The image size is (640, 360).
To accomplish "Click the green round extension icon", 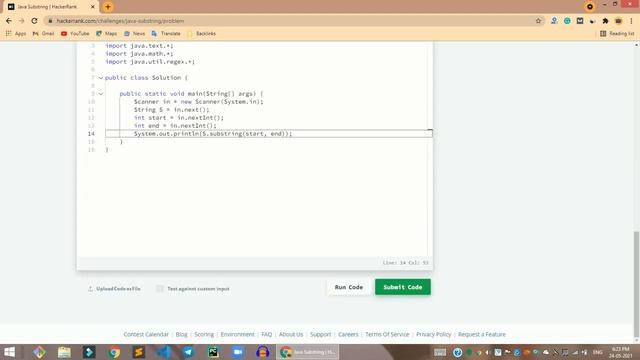I will coord(567,21).
